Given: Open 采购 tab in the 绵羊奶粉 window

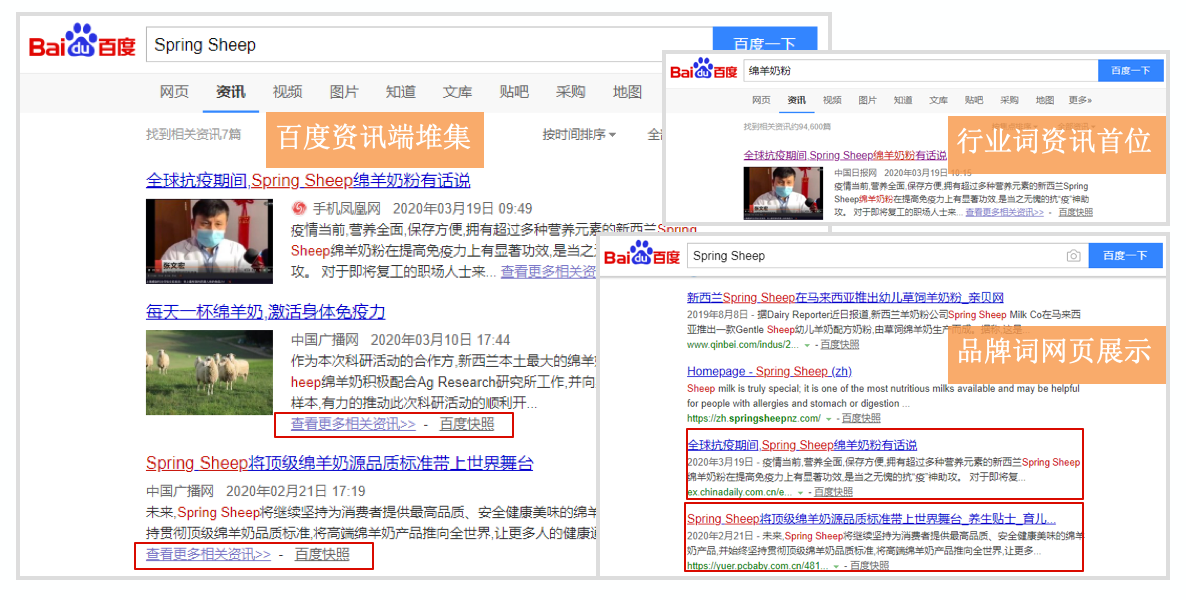Looking at the screenshot, I should 1010,100.
